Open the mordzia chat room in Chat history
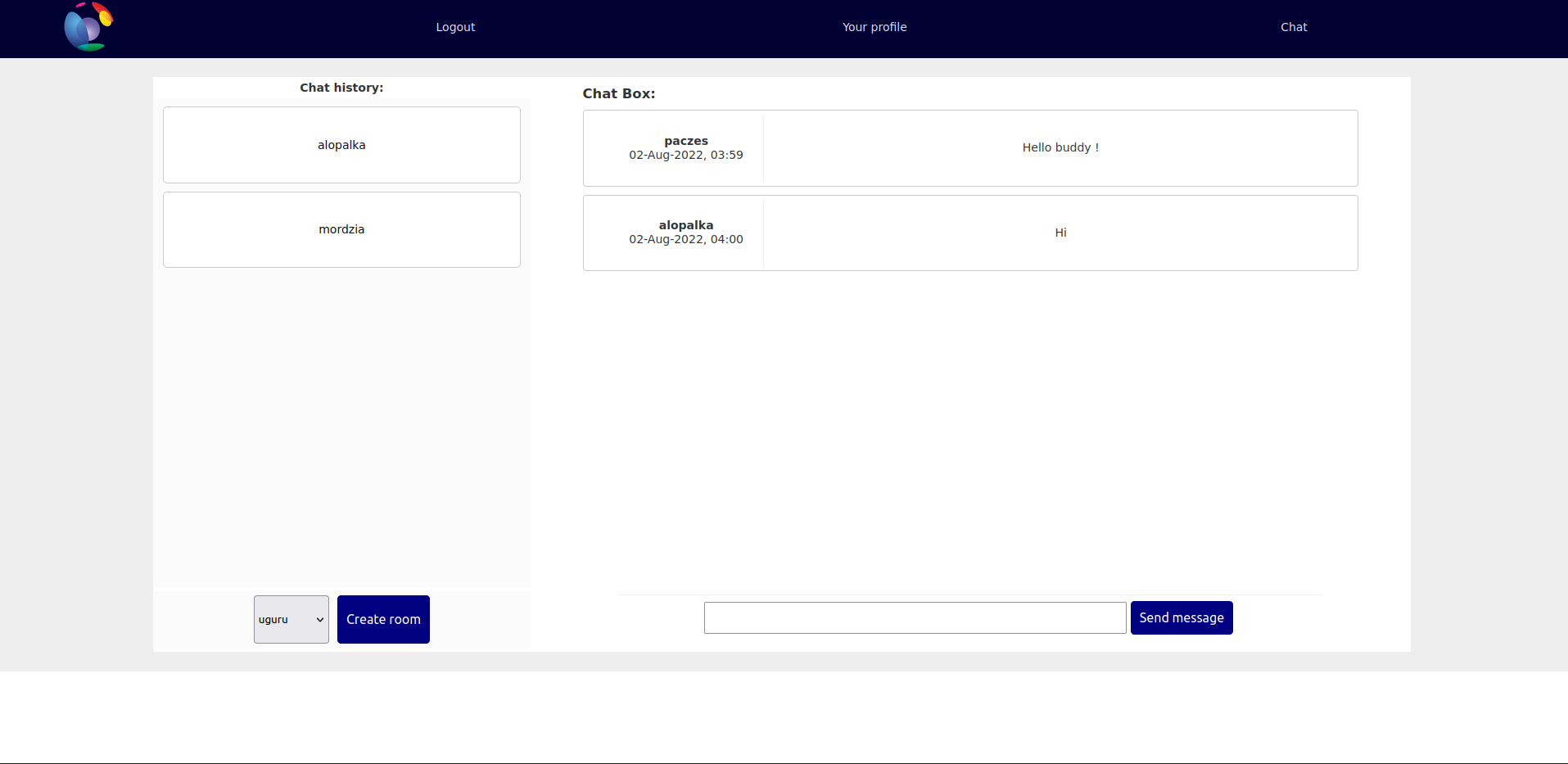 341,229
